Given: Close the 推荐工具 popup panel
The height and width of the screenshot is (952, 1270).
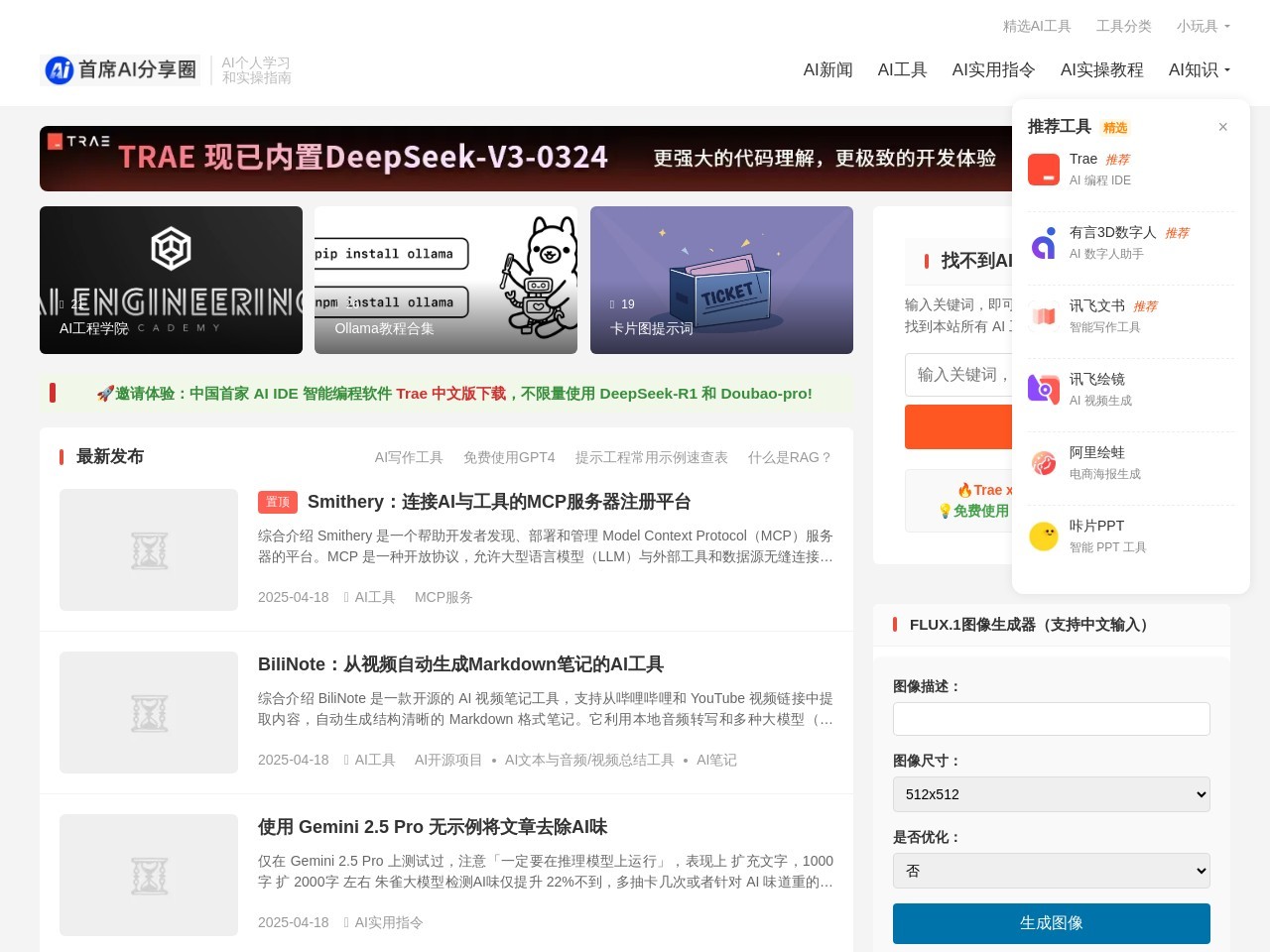Looking at the screenshot, I should 1222,127.
